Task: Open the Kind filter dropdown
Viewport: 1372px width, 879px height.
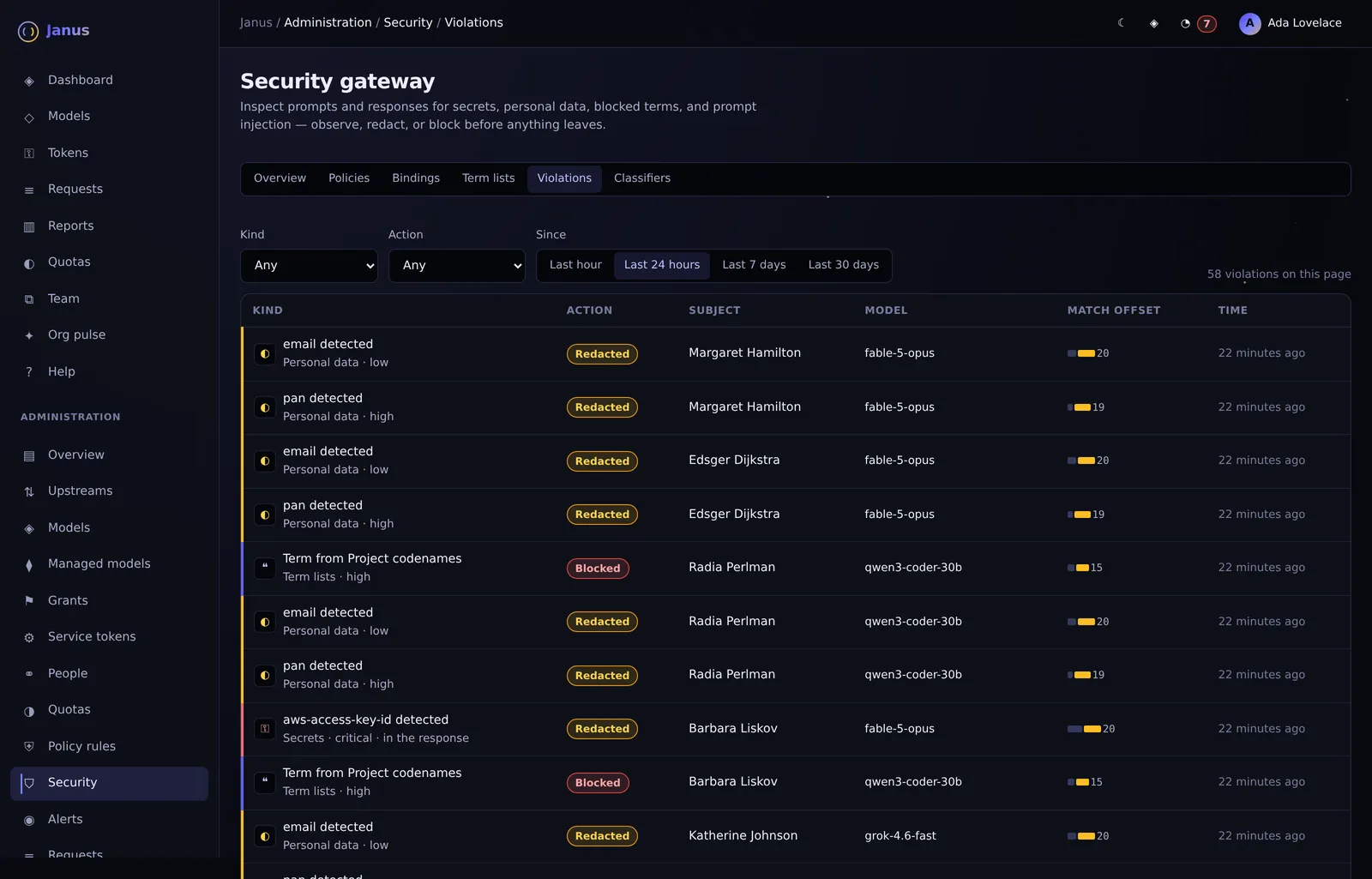Action: pos(310,266)
